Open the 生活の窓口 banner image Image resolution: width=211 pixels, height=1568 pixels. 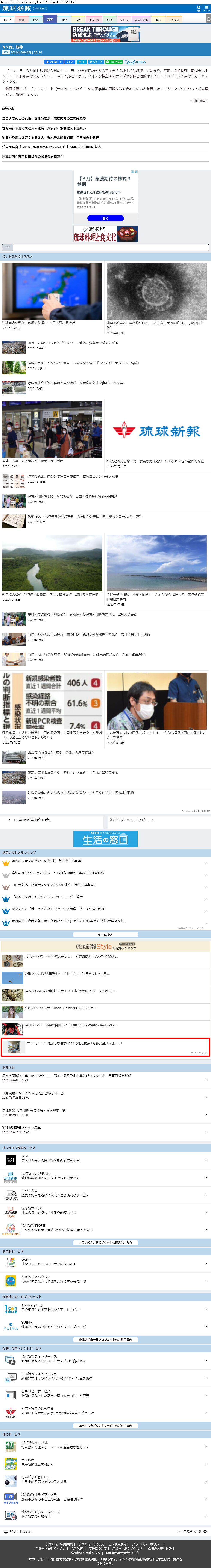pyautogui.click(x=106, y=839)
